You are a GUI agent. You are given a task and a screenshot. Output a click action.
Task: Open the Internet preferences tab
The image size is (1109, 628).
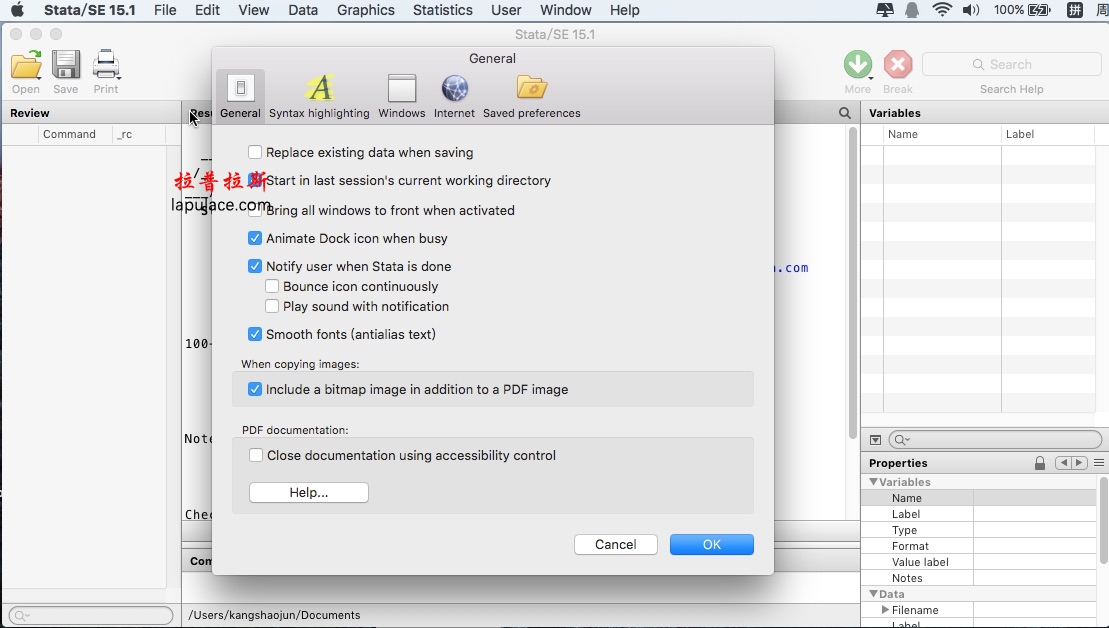[454, 96]
